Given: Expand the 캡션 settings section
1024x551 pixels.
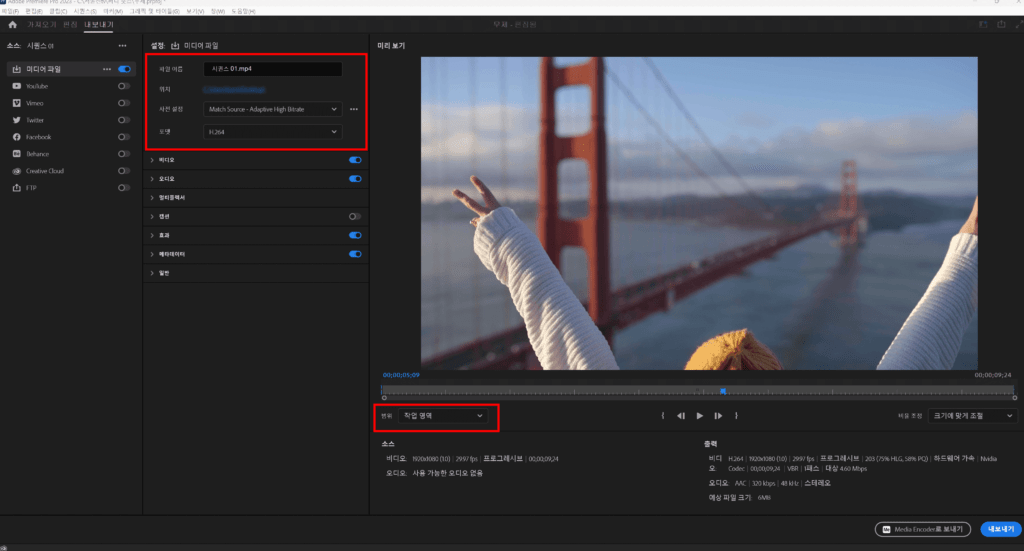Looking at the screenshot, I should click(152, 217).
